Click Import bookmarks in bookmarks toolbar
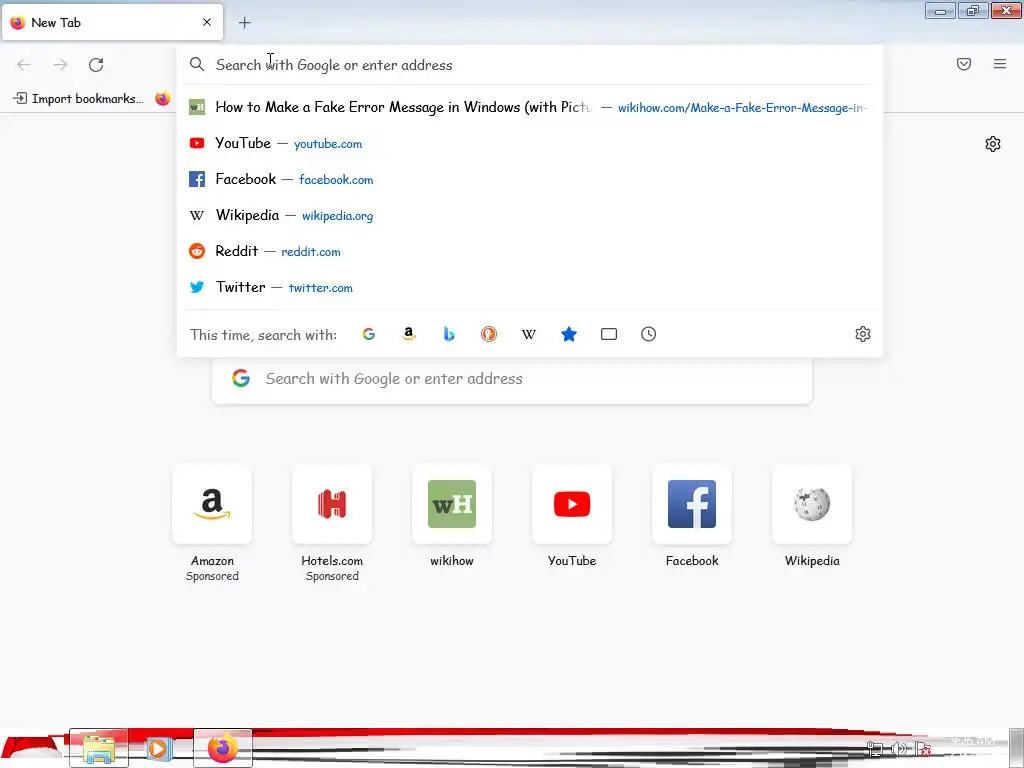 pyautogui.click(x=78, y=99)
